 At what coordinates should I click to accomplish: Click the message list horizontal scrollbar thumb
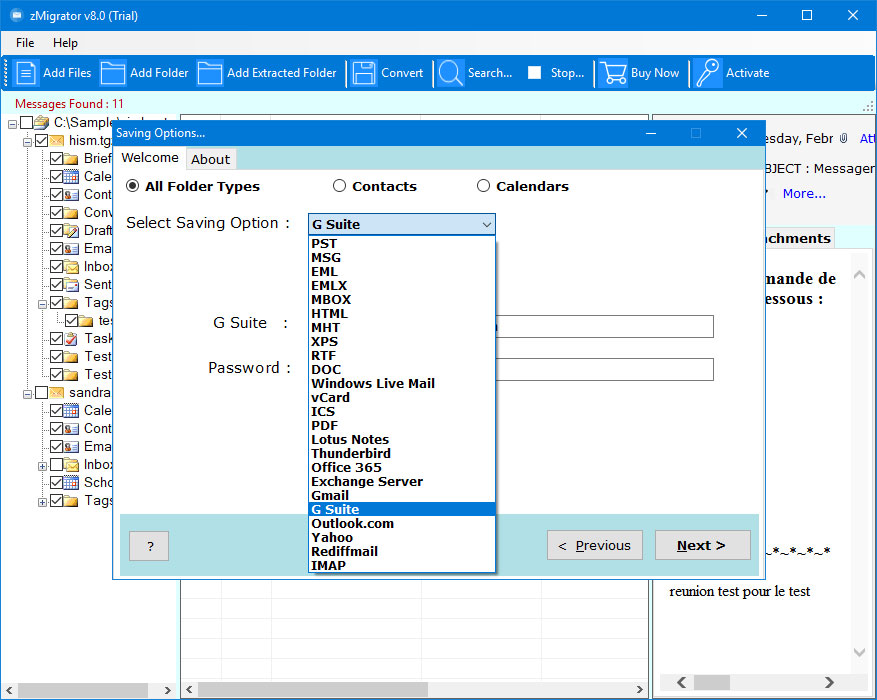[313, 689]
